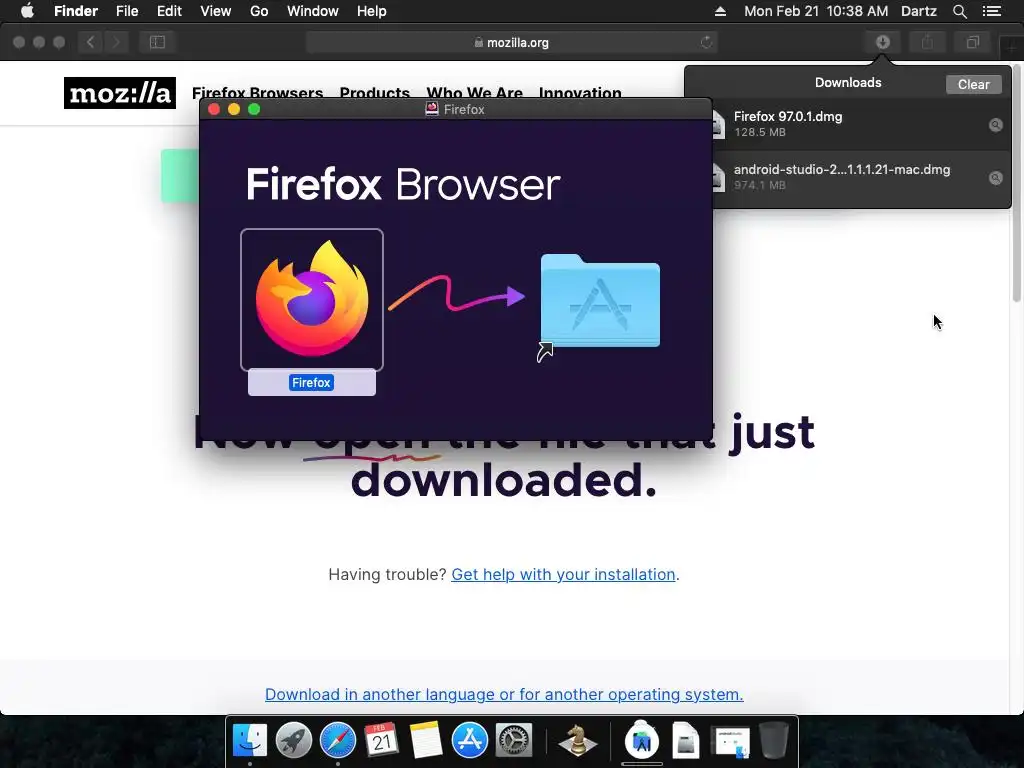Click Download in another language link
The image size is (1024, 768).
pos(504,694)
